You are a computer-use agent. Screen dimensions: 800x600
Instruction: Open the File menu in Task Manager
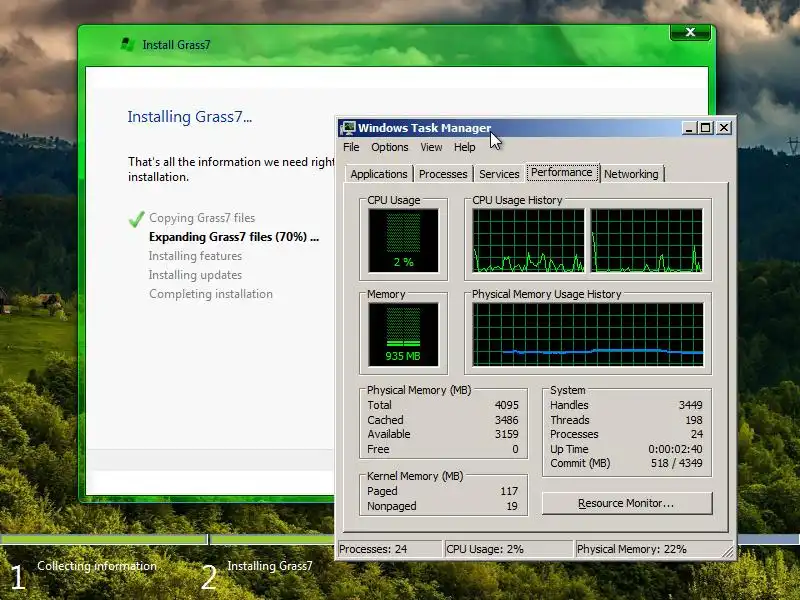point(351,147)
